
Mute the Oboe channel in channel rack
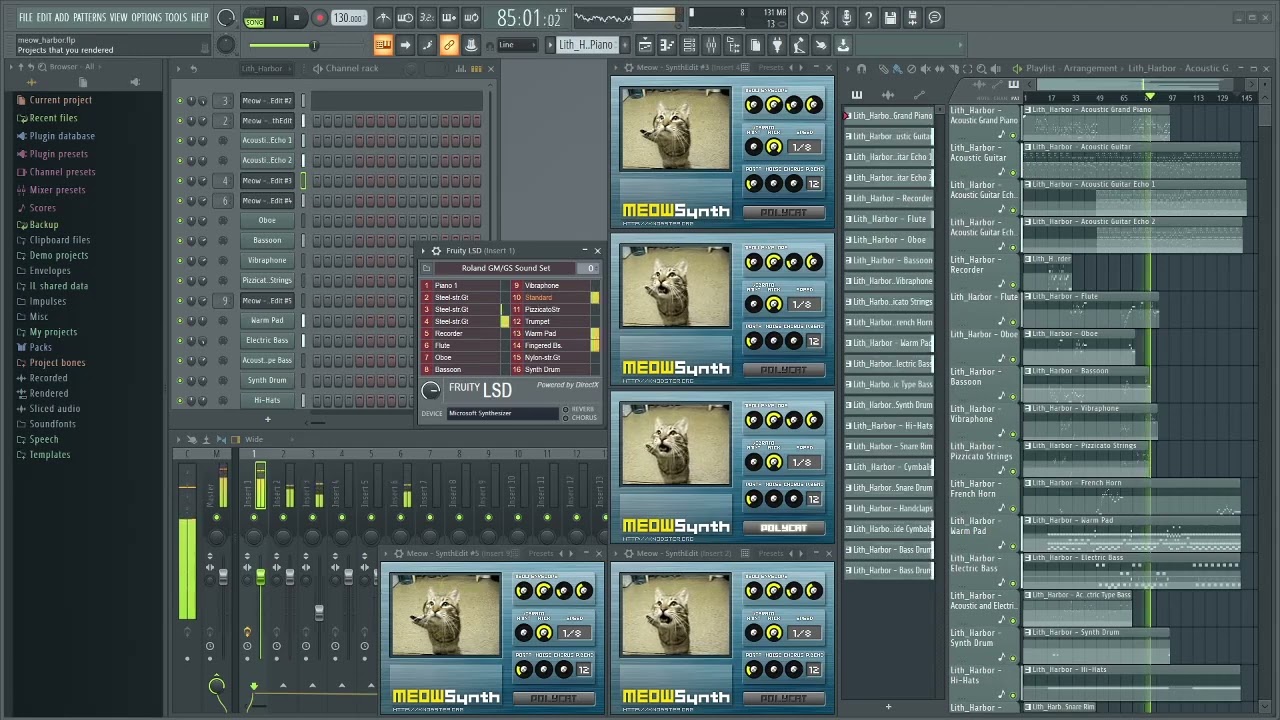point(180,221)
